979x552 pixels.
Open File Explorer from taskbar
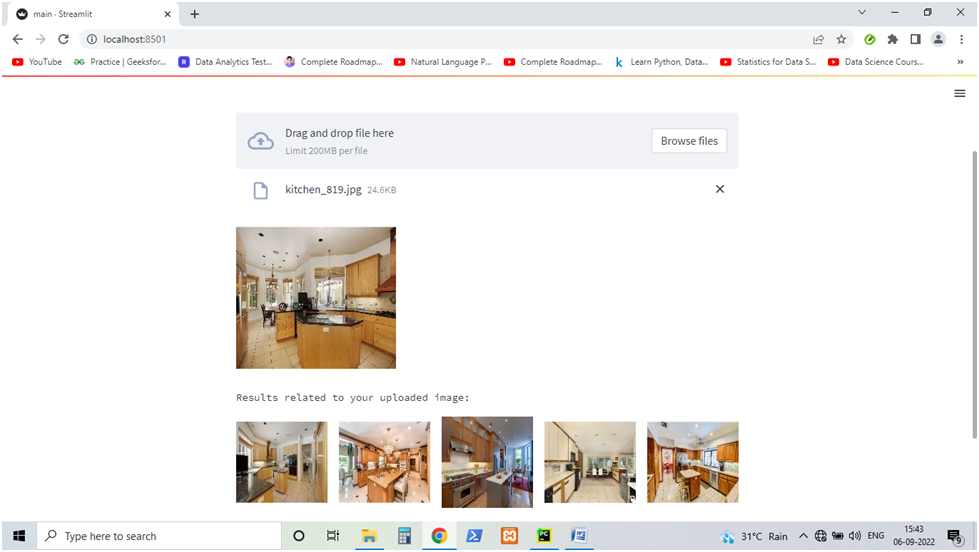coord(369,536)
